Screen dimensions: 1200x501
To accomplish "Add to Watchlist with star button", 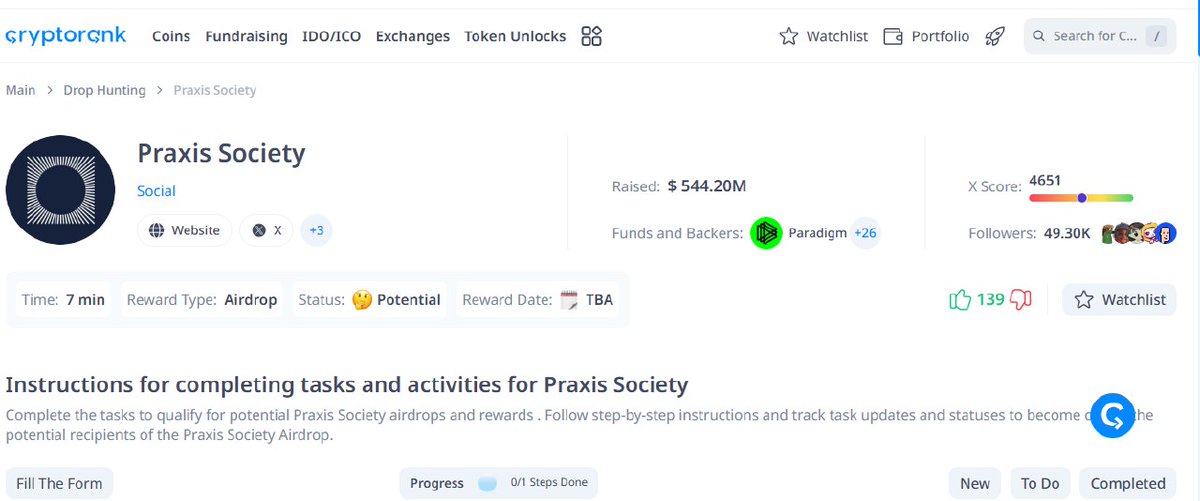I will pyautogui.click(x=1120, y=299).
